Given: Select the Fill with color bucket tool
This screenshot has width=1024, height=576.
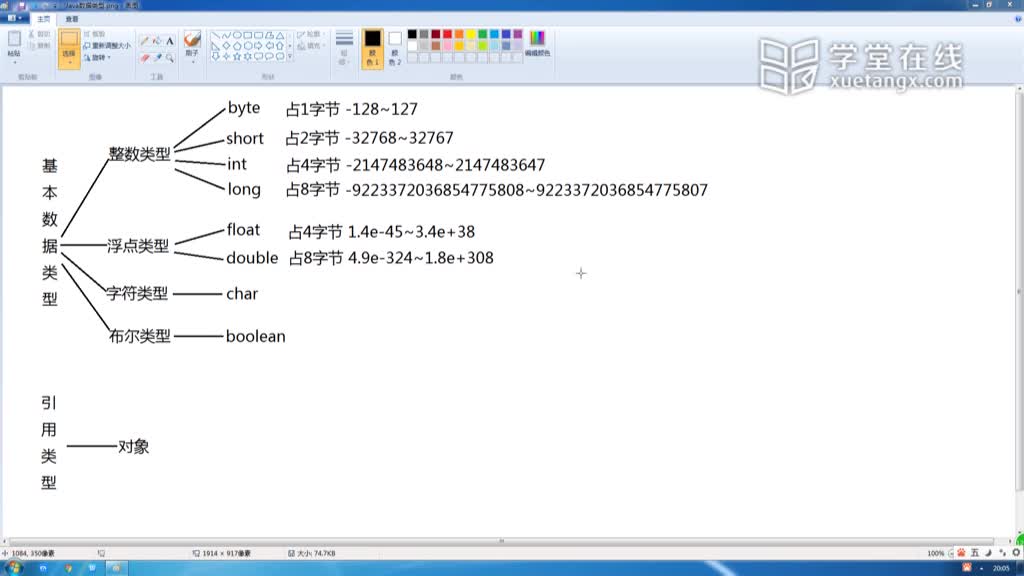Looking at the screenshot, I should (157, 40).
